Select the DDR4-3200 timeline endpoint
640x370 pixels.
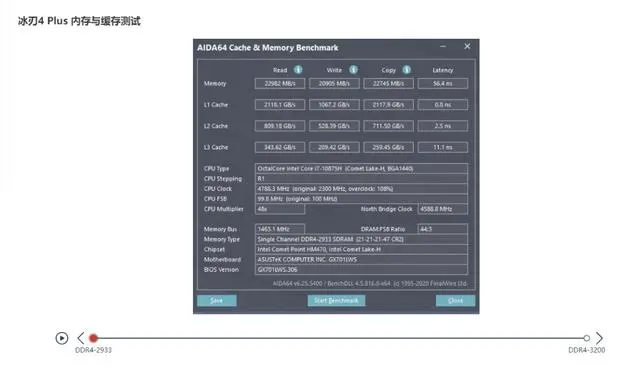(x=587, y=338)
